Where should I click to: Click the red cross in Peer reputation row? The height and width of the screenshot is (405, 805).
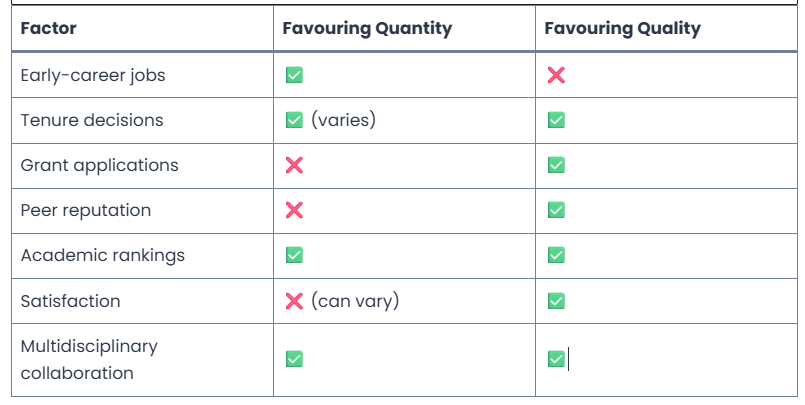pyautogui.click(x=294, y=210)
